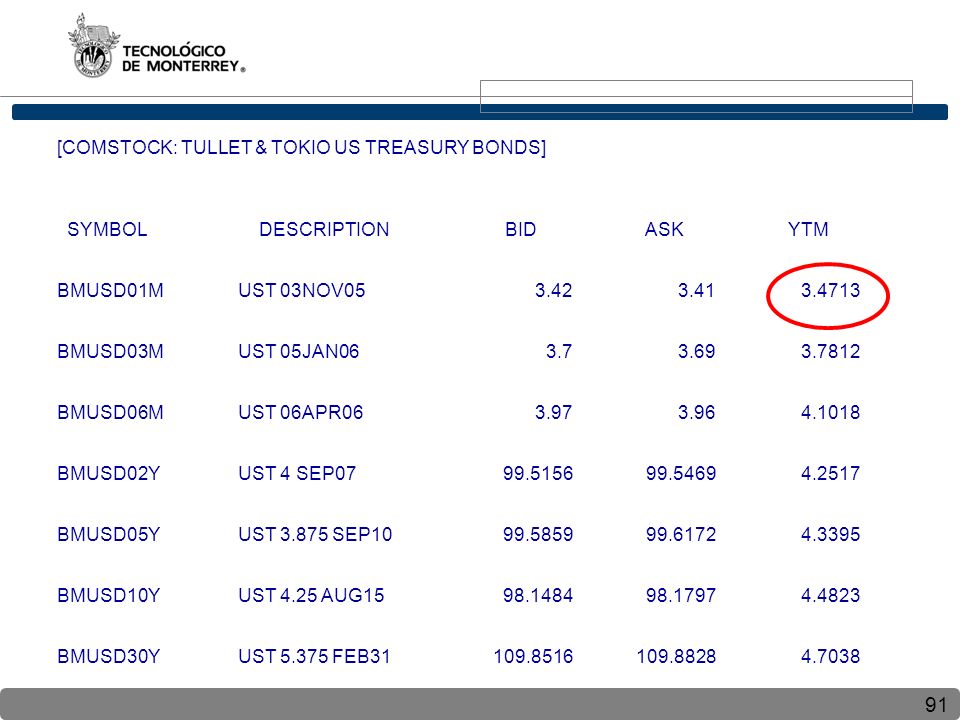Click the ASK column header
This screenshot has width=960, height=720.
[664, 229]
